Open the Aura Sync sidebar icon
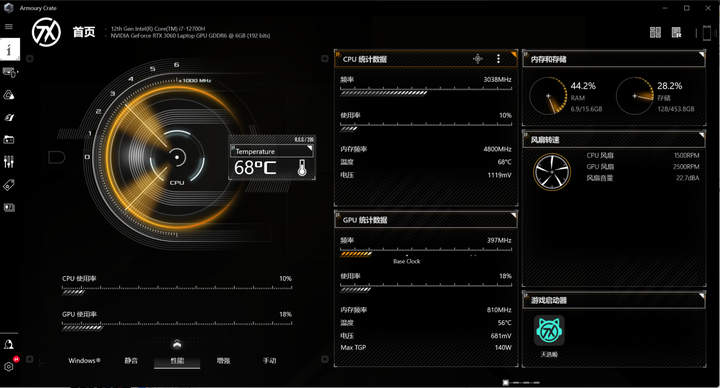Image resolution: width=720 pixels, height=388 pixels. click(x=9, y=95)
